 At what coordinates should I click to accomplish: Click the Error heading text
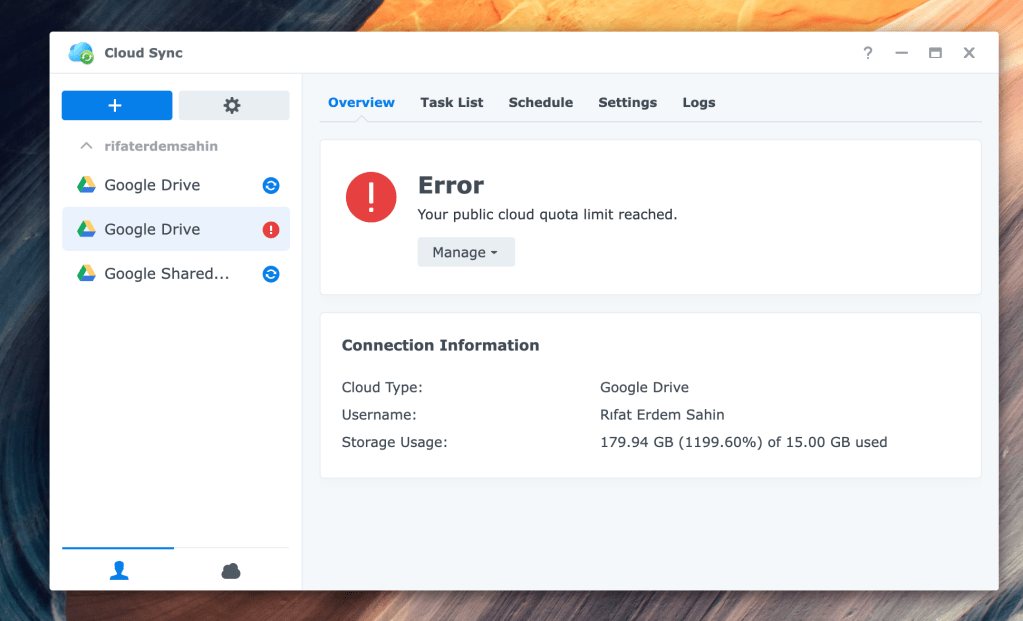point(451,185)
